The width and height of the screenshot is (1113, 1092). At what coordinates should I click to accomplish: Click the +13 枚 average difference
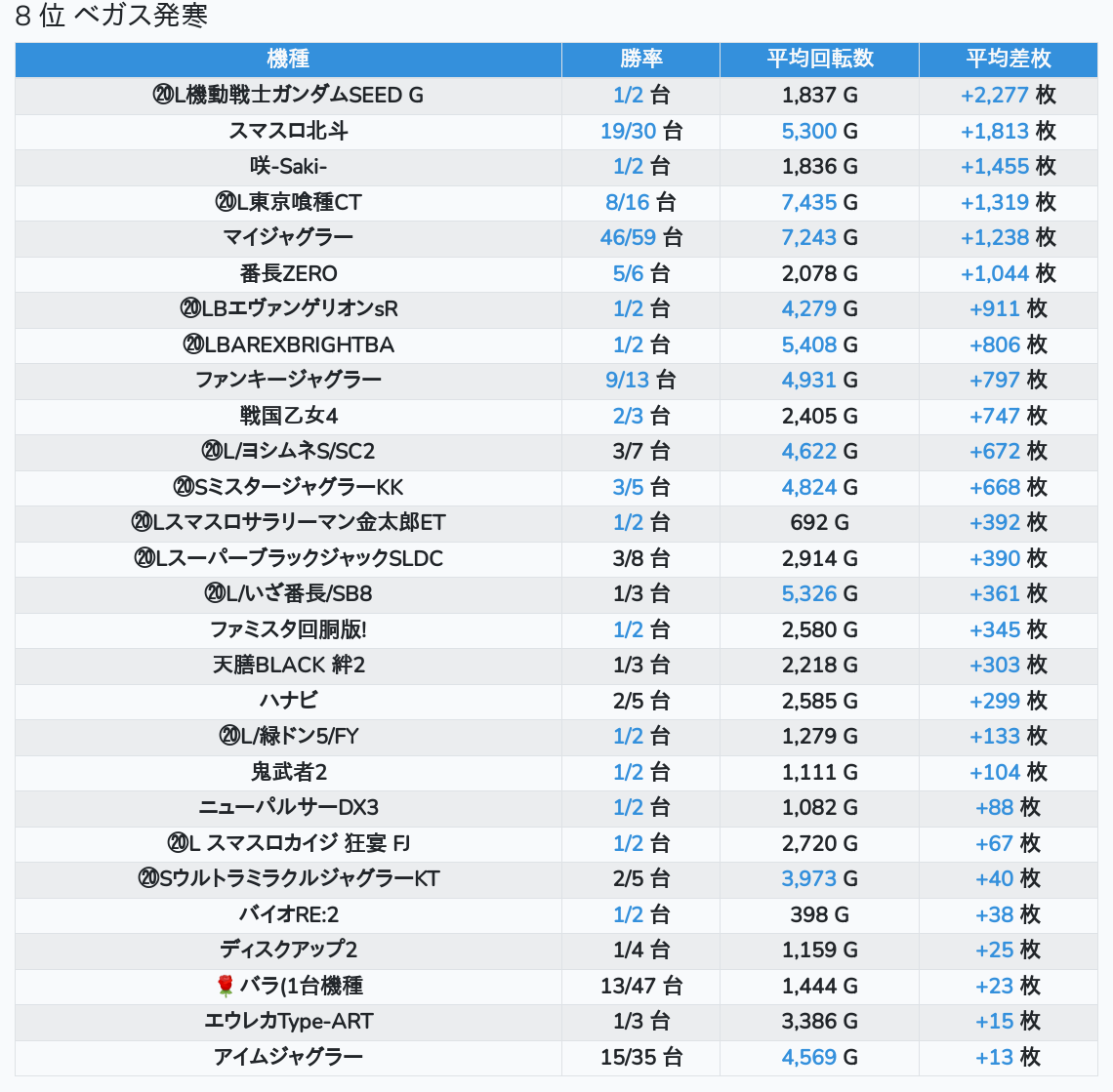[1008, 1058]
